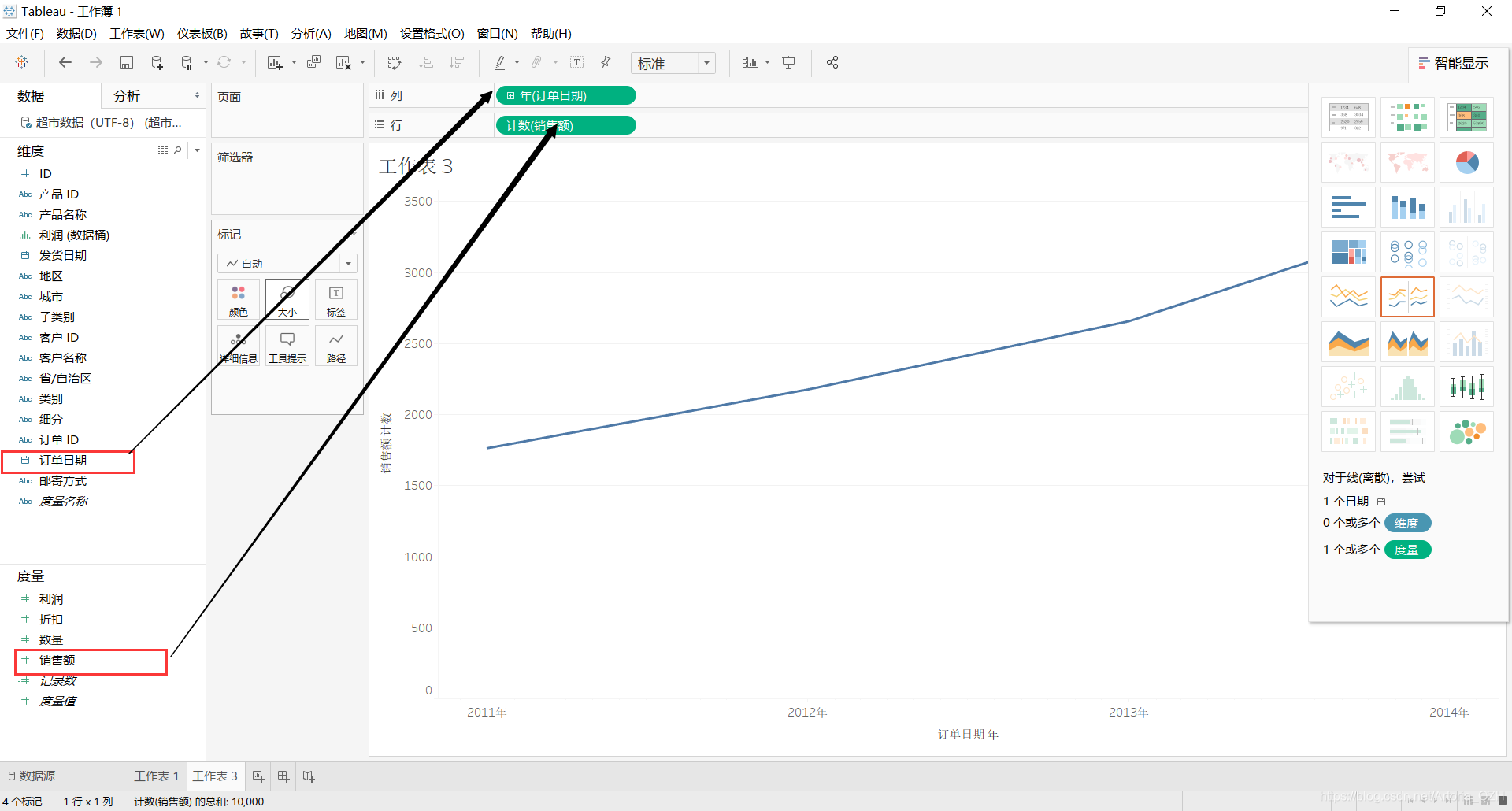Open the 帮助(H) menu
The image size is (1512, 811).
point(551,33)
